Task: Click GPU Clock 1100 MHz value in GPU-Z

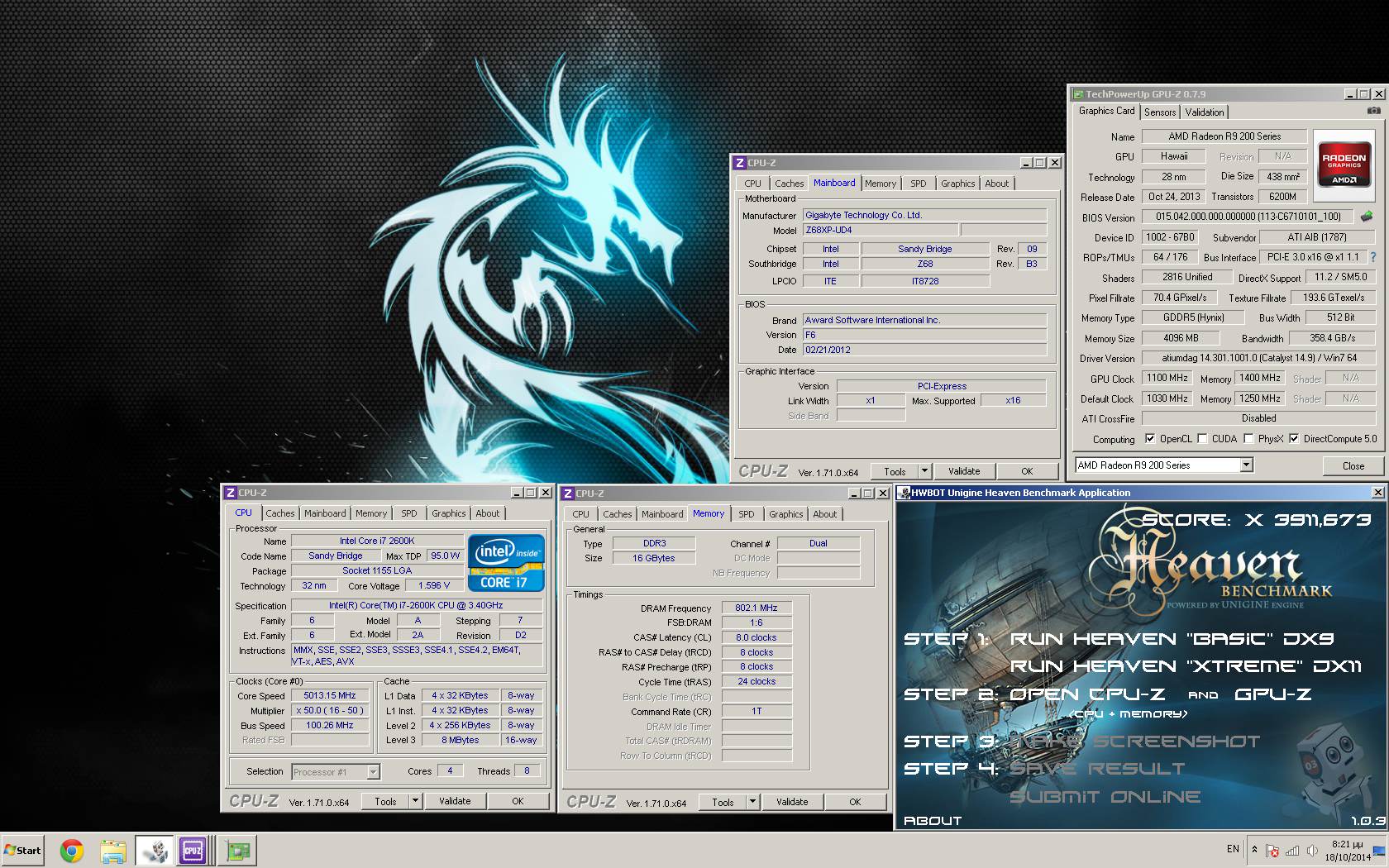Action: [1167, 378]
